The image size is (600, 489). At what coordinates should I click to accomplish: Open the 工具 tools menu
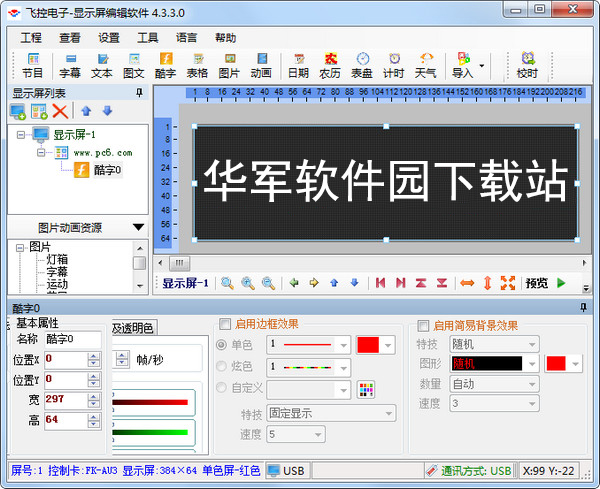(148, 38)
